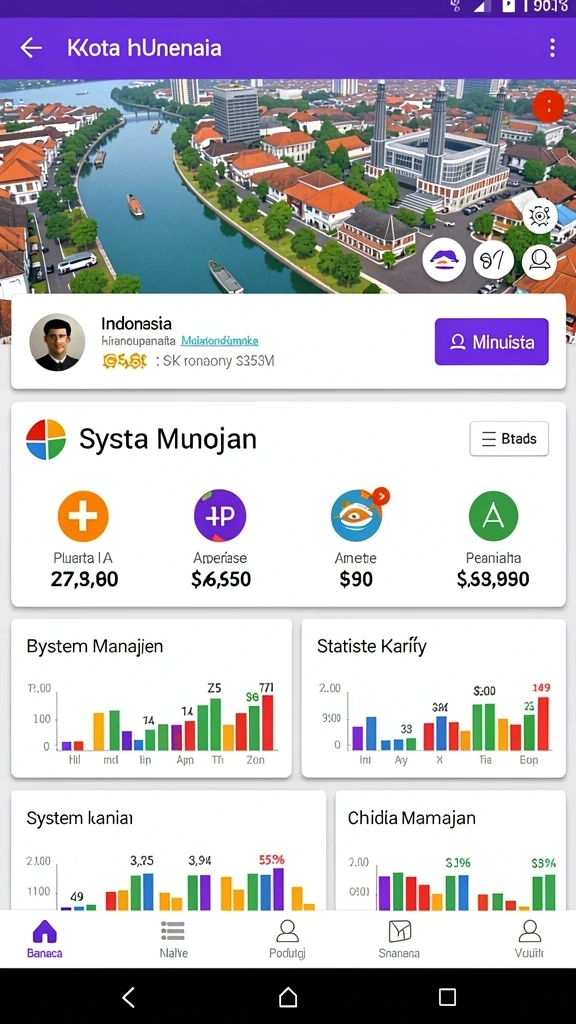This screenshot has height=1024, width=576.
Task: Select the $6,550 value
Action: [x=221, y=579]
